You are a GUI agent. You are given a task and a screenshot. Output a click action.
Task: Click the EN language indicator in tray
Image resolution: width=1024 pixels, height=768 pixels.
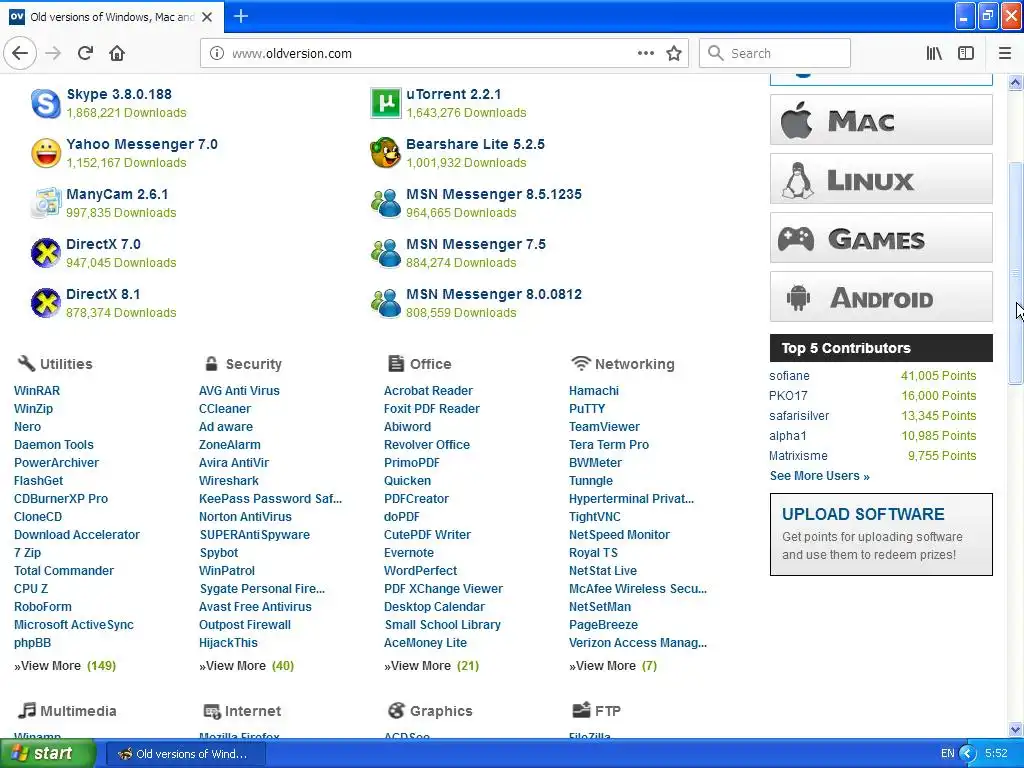[x=947, y=754]
